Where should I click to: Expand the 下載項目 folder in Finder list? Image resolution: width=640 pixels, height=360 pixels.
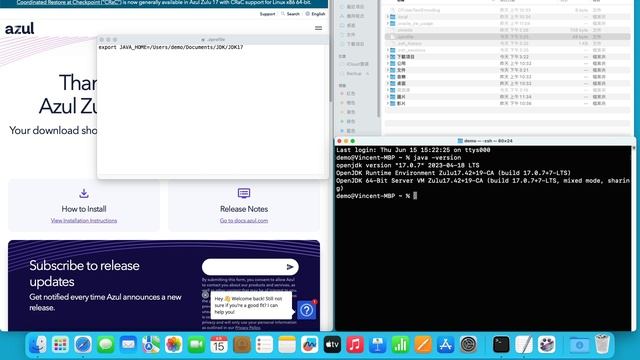click(x=388, y=57)
